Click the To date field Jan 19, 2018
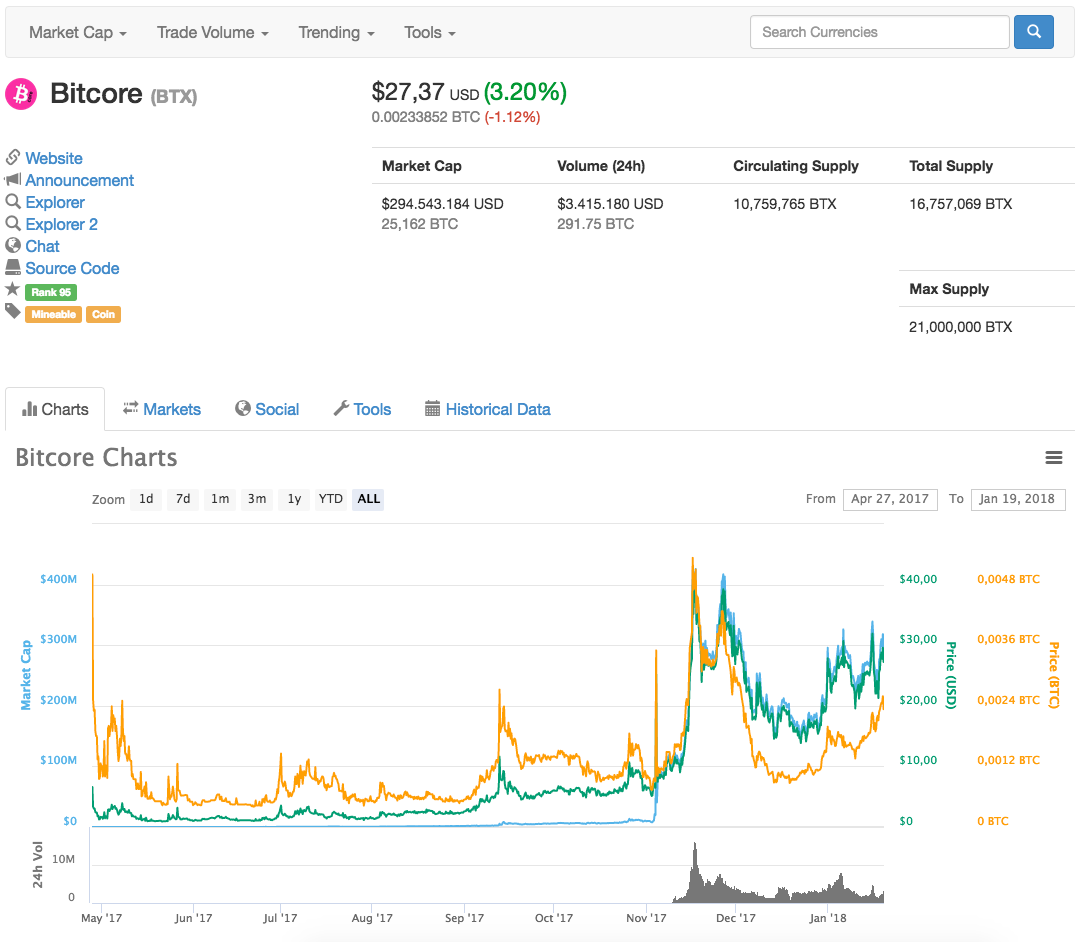 (1018, 499)
